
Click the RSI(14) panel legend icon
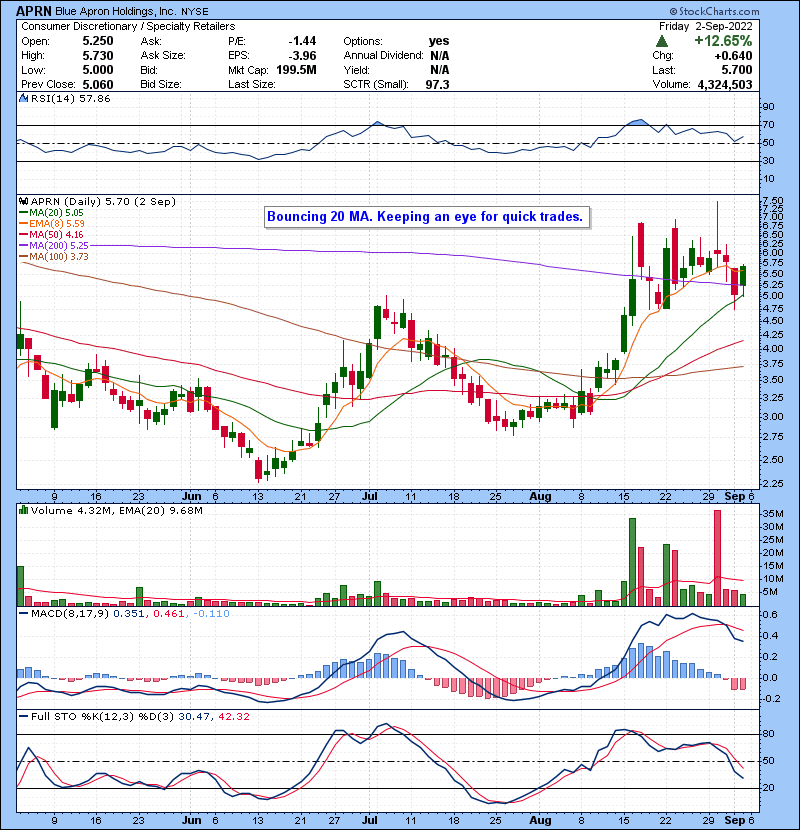[23, 98]
